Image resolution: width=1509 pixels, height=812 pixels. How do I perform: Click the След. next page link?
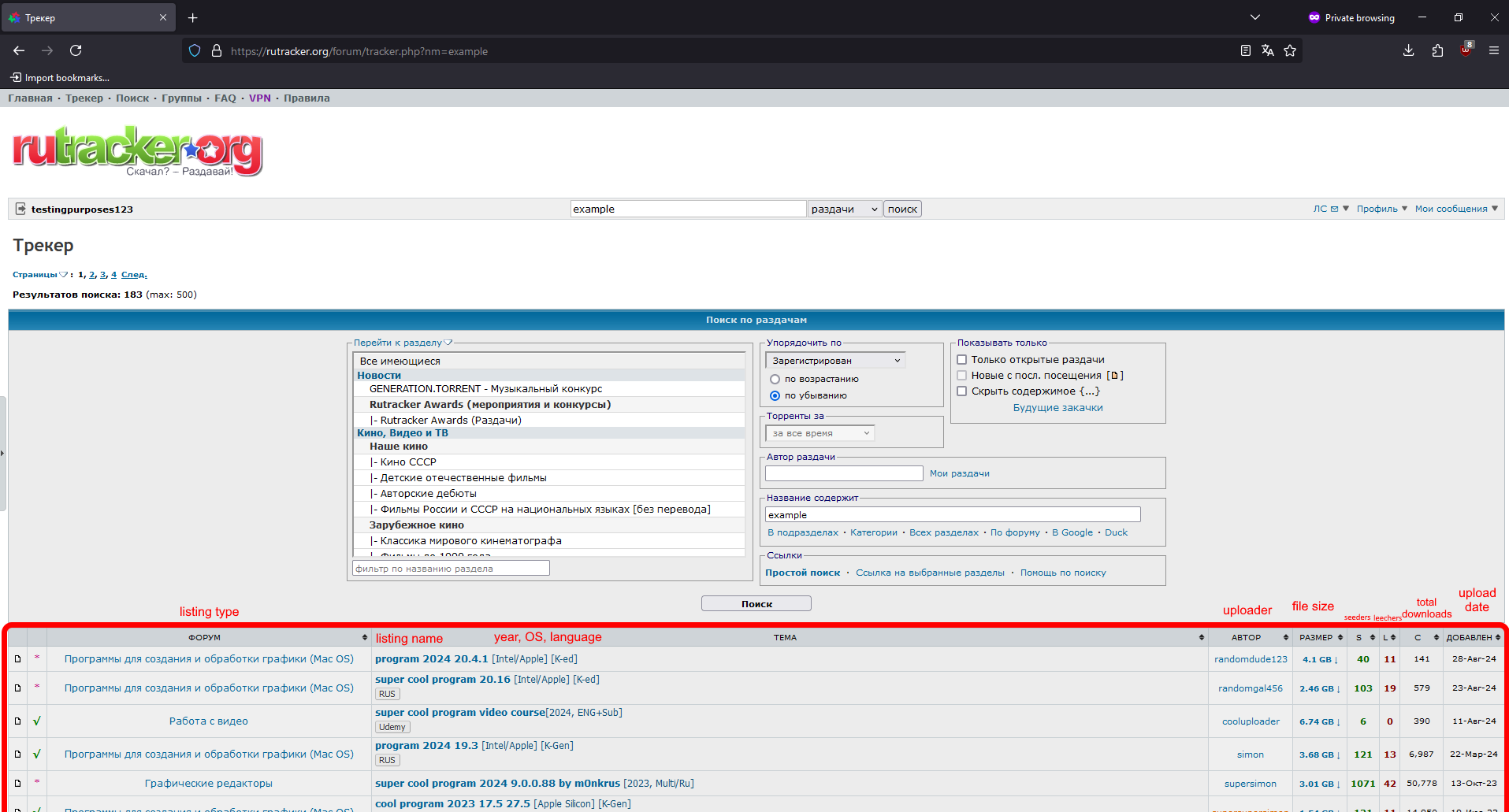coord(134,275)
